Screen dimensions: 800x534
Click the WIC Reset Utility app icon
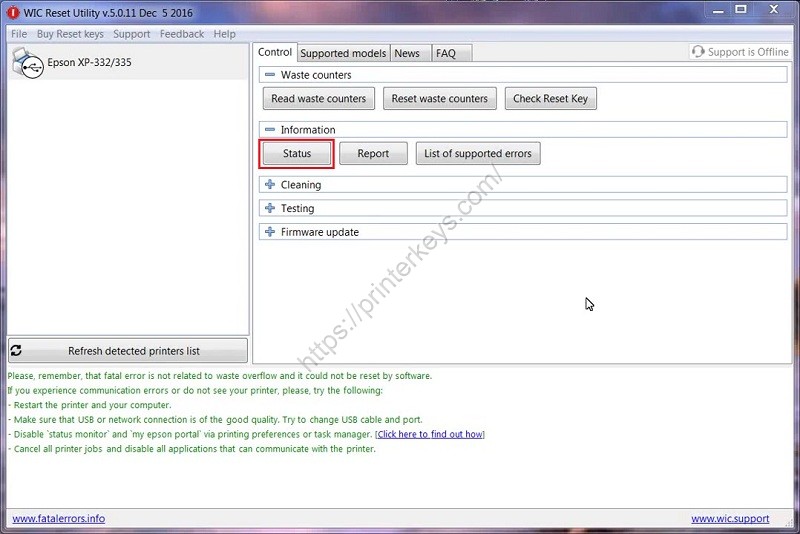tap(13, 13)
